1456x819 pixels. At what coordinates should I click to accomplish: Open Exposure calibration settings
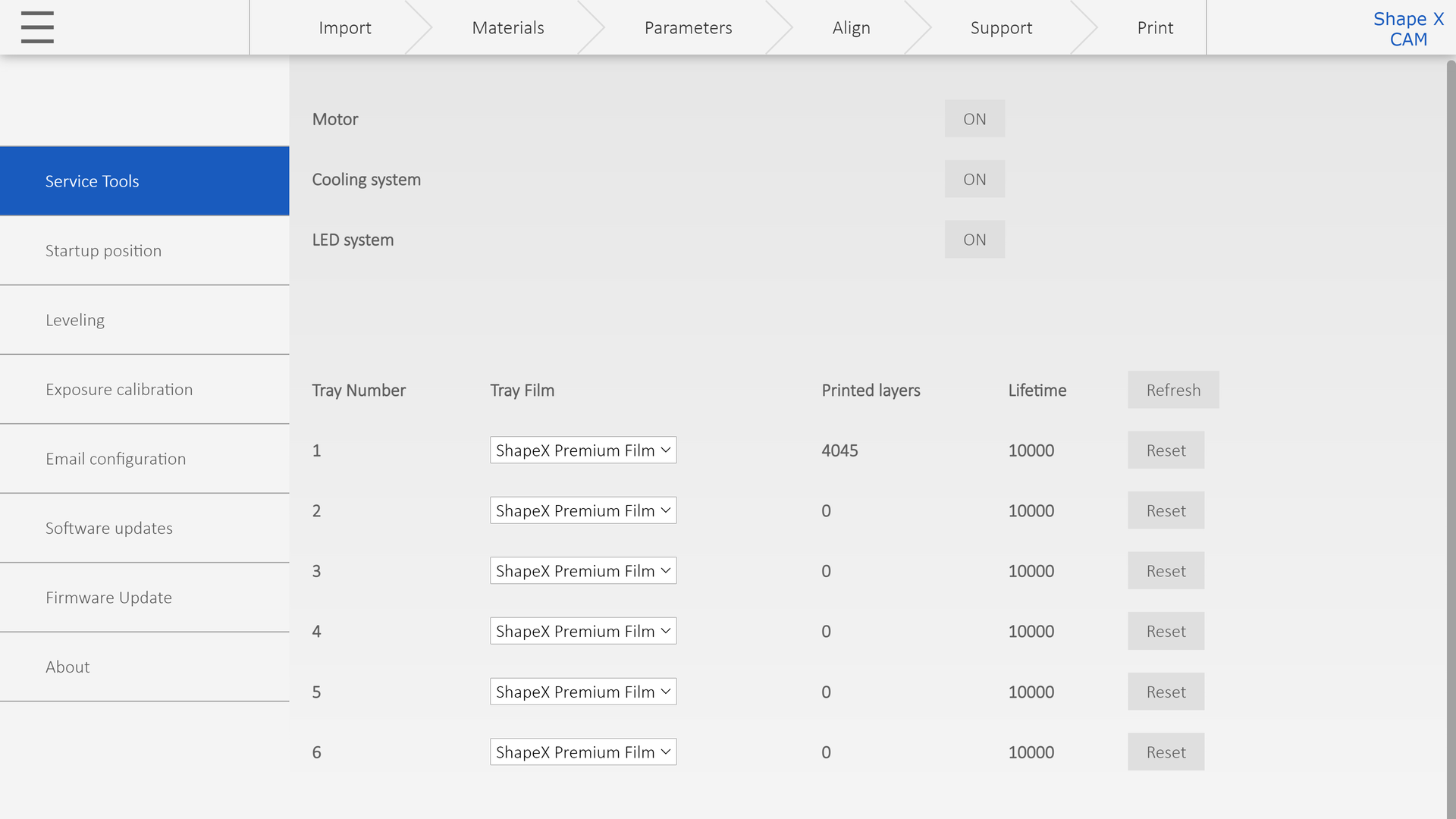click(x=119, y=390)
